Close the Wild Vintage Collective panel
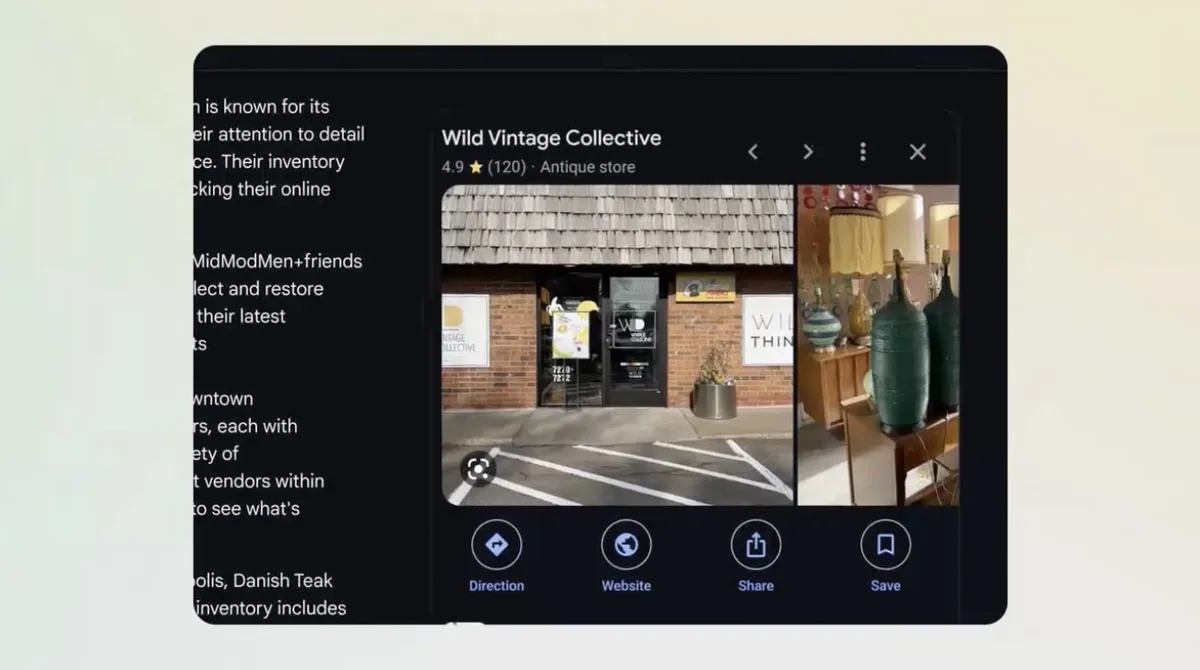The image size is (1200, 670). [x=918, y=152]
